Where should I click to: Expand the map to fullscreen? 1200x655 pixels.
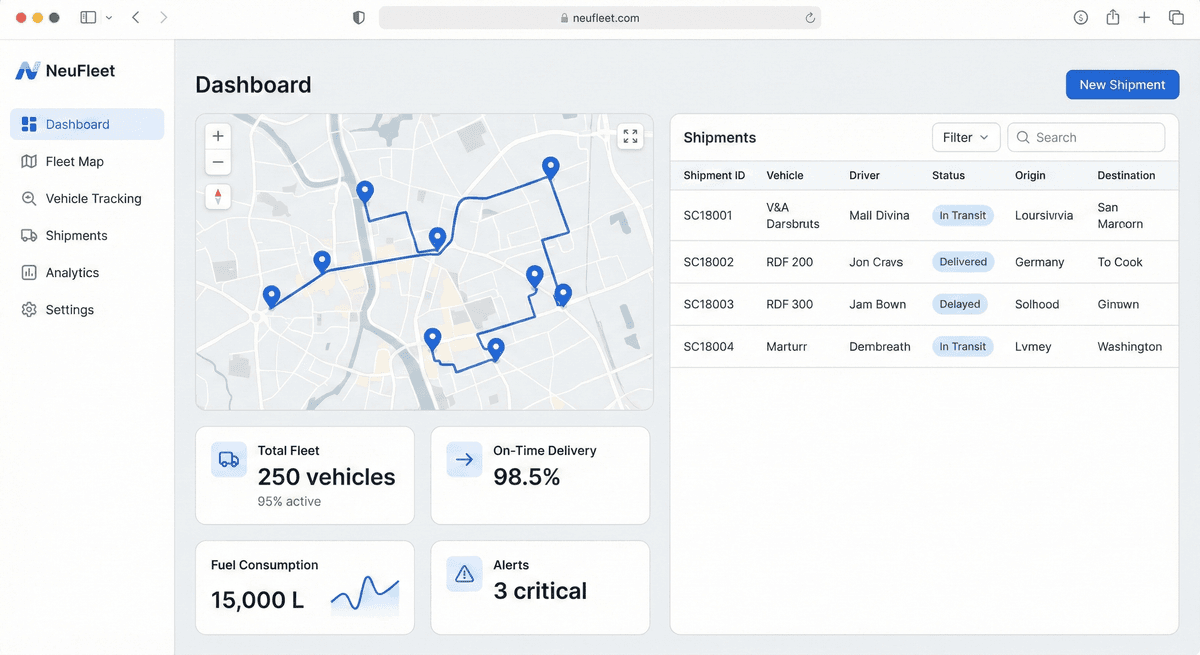point(630,135)
